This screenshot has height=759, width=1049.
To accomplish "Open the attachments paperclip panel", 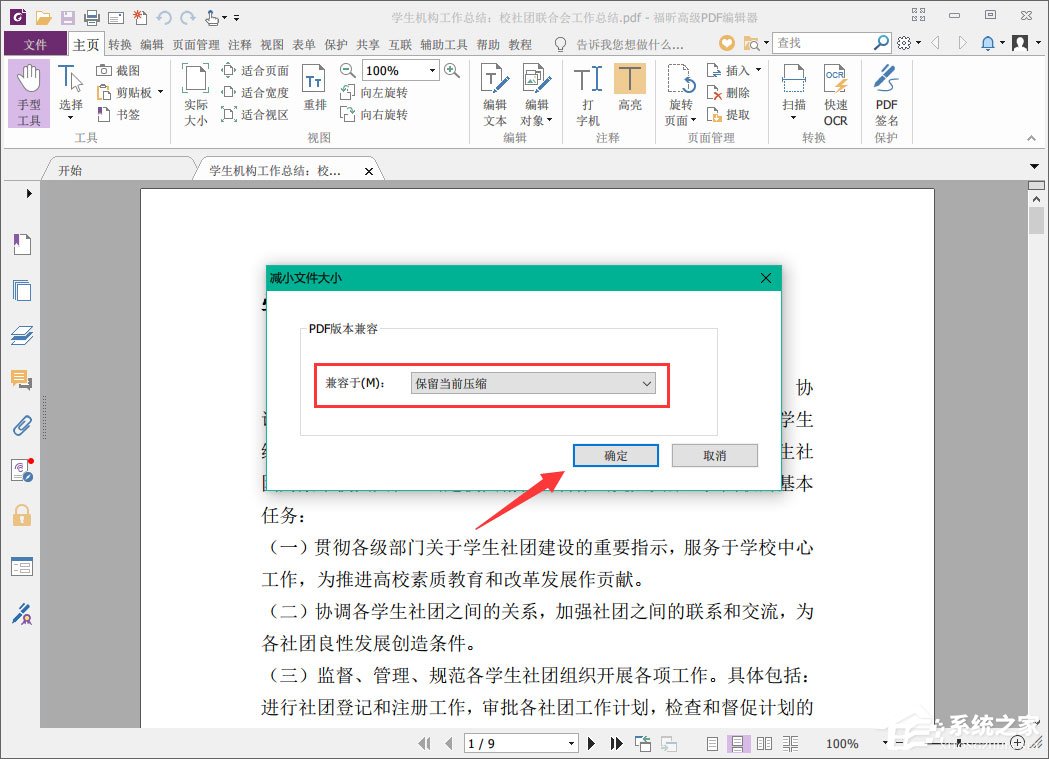I will coord(22,424).
